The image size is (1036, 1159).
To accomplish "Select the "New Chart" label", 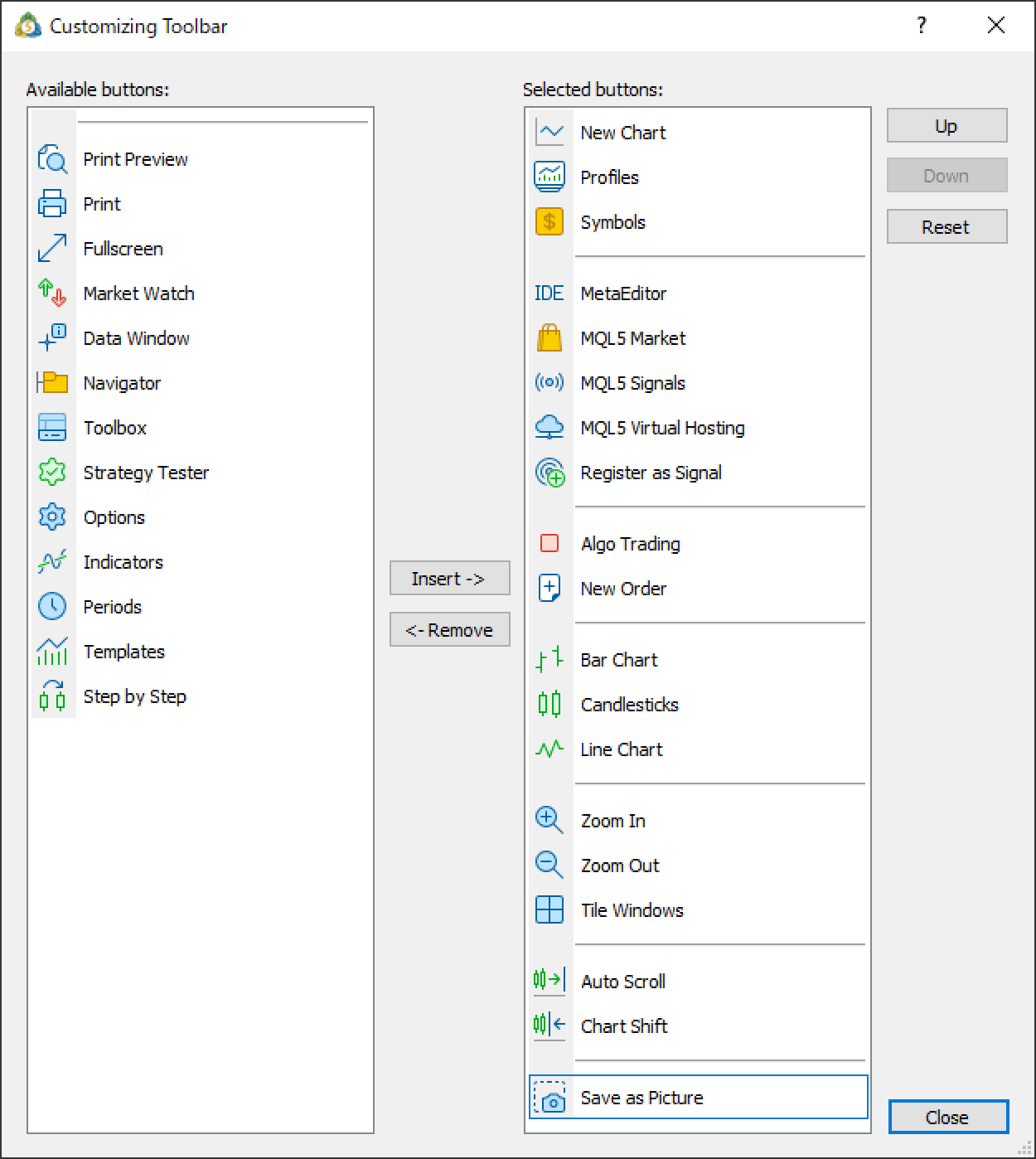I will click(623, 133).
